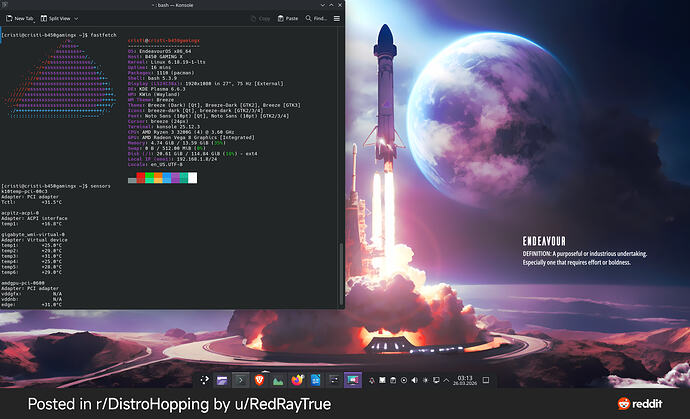Click the gigabyte_wmi-virtual-0 sensor heading
690x419 pixels.
click(33, 235)
